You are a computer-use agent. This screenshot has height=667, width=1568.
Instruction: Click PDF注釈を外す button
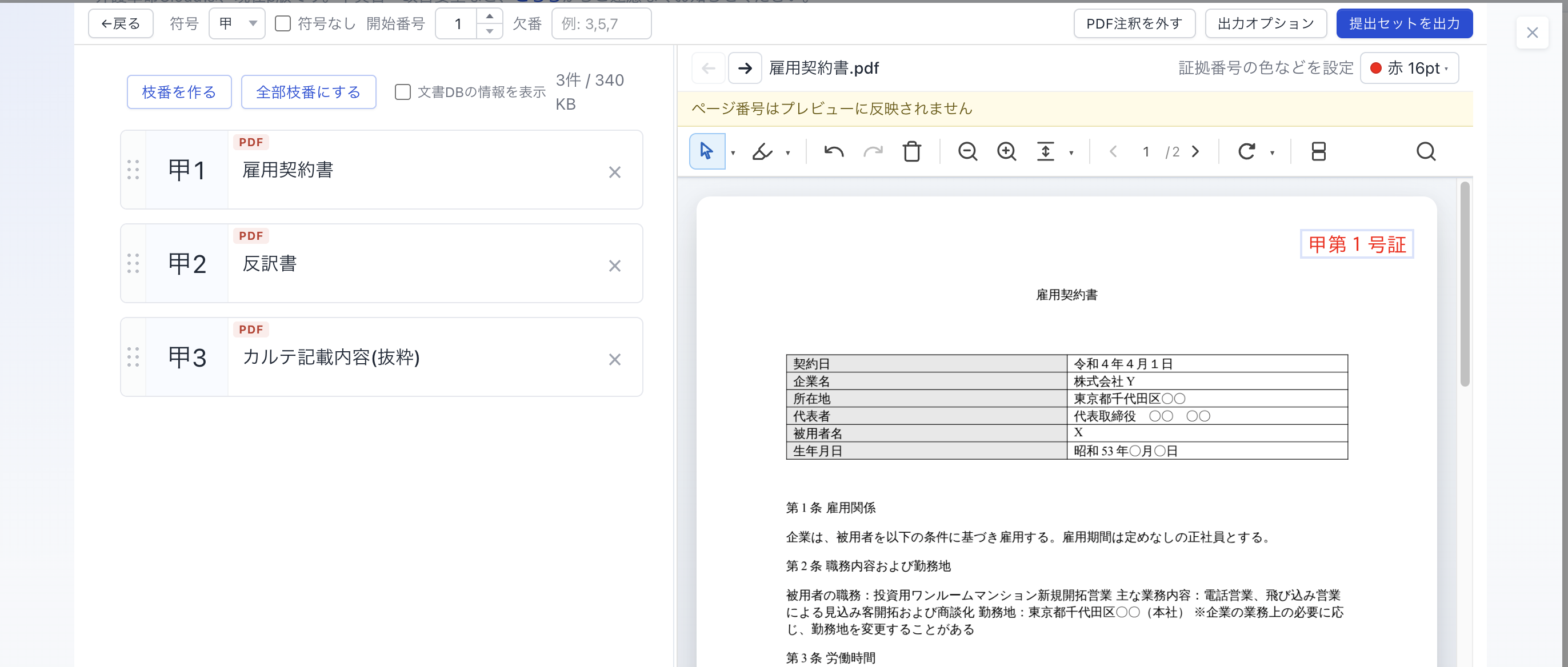point(1134,24)
